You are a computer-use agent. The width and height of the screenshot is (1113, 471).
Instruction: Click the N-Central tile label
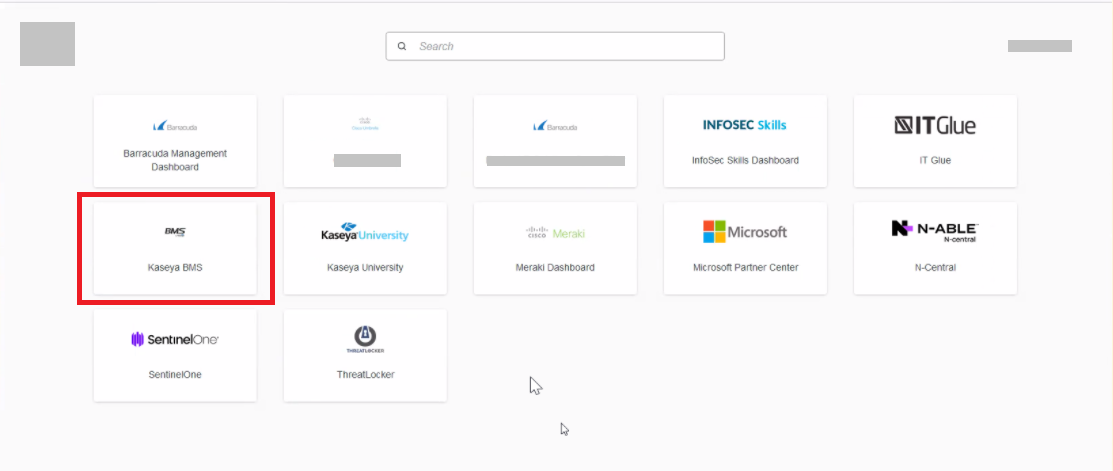coord(935,268)
